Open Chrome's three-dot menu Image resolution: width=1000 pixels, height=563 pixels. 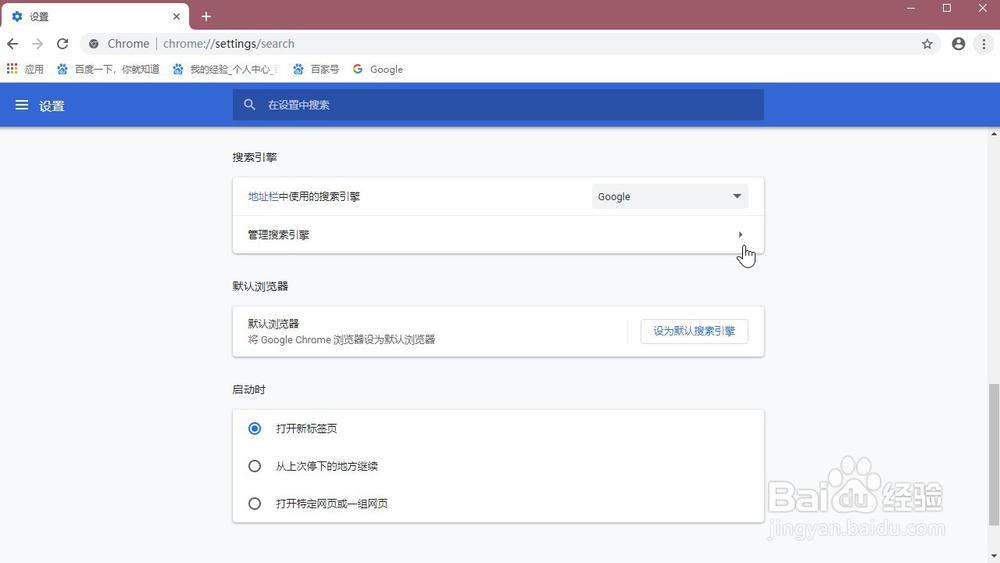pos(984,44)
